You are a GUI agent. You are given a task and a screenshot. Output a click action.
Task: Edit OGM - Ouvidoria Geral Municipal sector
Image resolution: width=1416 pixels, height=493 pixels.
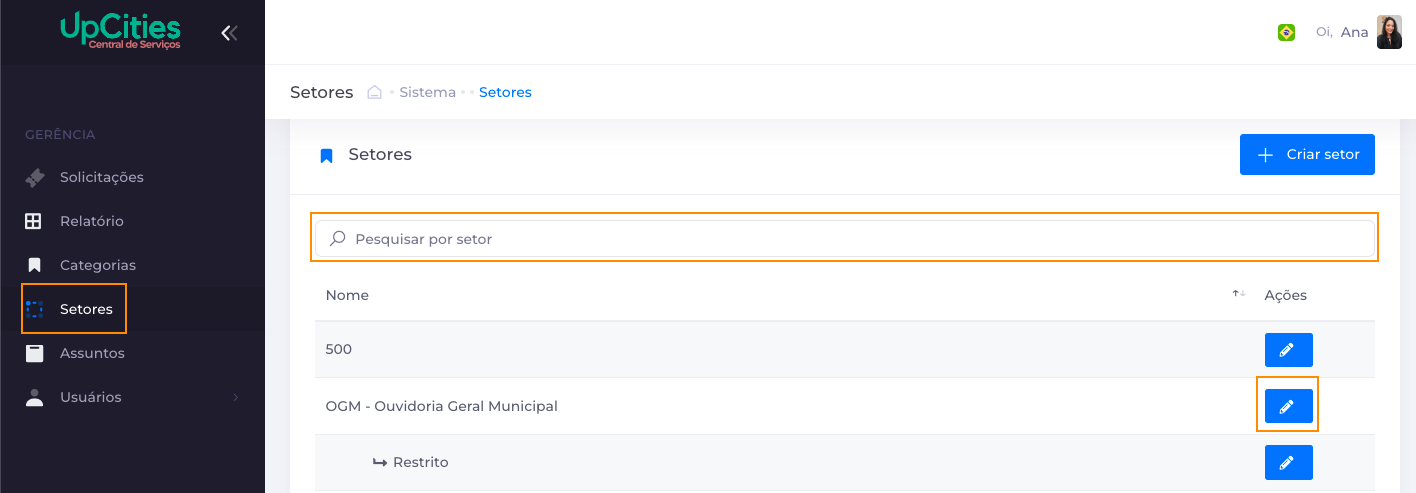click(x=1288, y=406)
